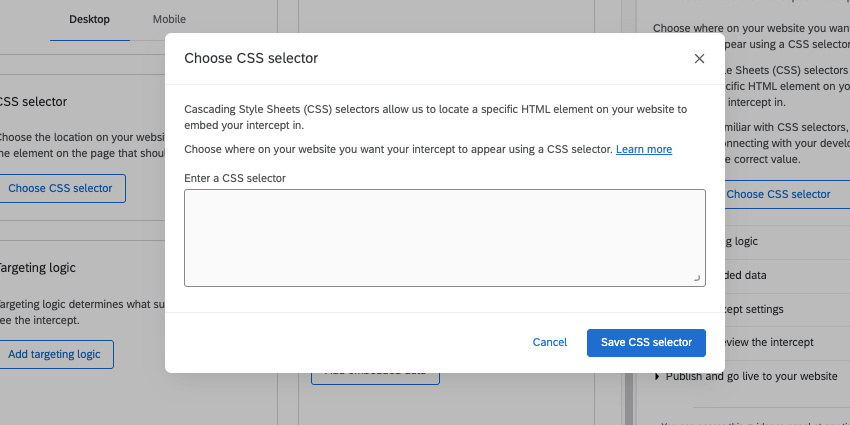Screen dimensions: 850x425
Task: Click the text area resize handle
Action: click(697, 279)
